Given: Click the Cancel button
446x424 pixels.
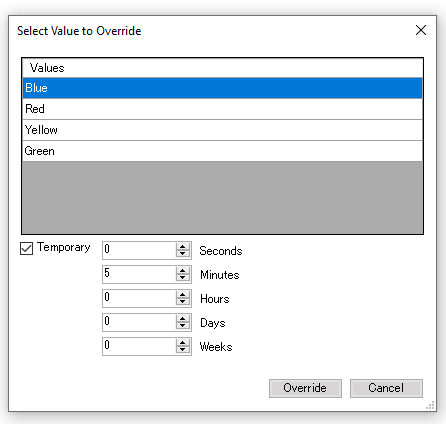Looking at the screenshot, I should click(x=386, y=388).
